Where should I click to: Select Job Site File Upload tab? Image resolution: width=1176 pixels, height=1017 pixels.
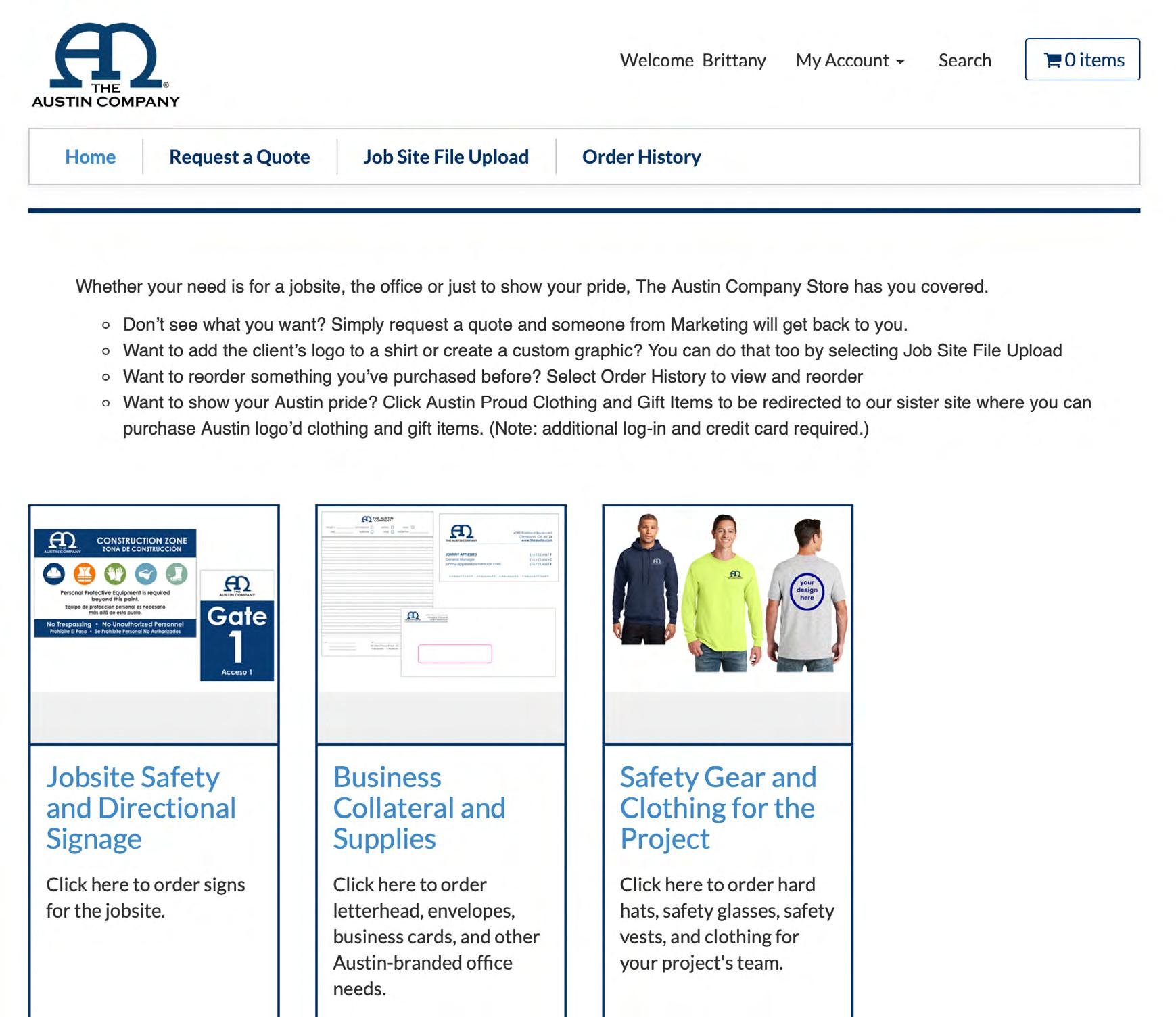coord(446,157)
